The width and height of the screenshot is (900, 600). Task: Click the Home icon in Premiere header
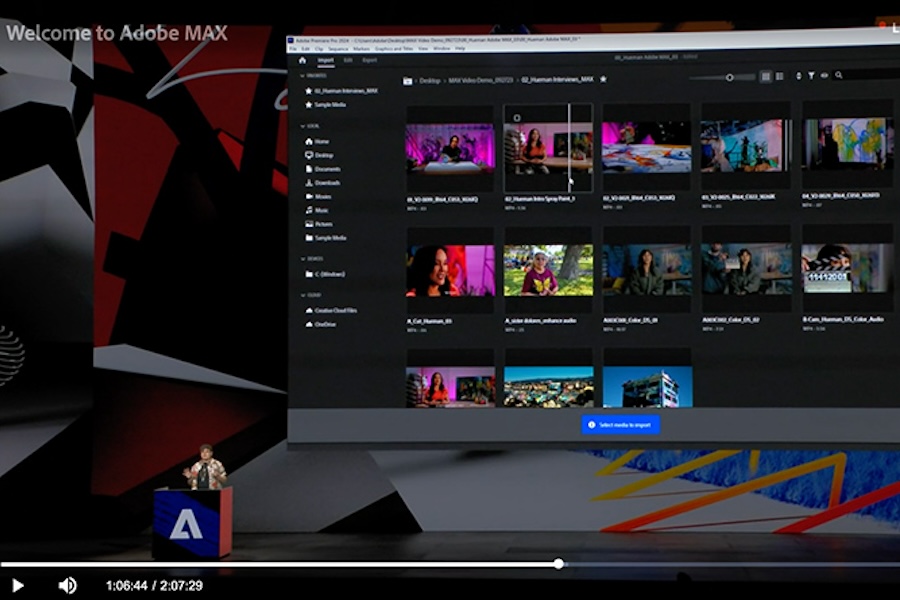(x=302, y=60)
